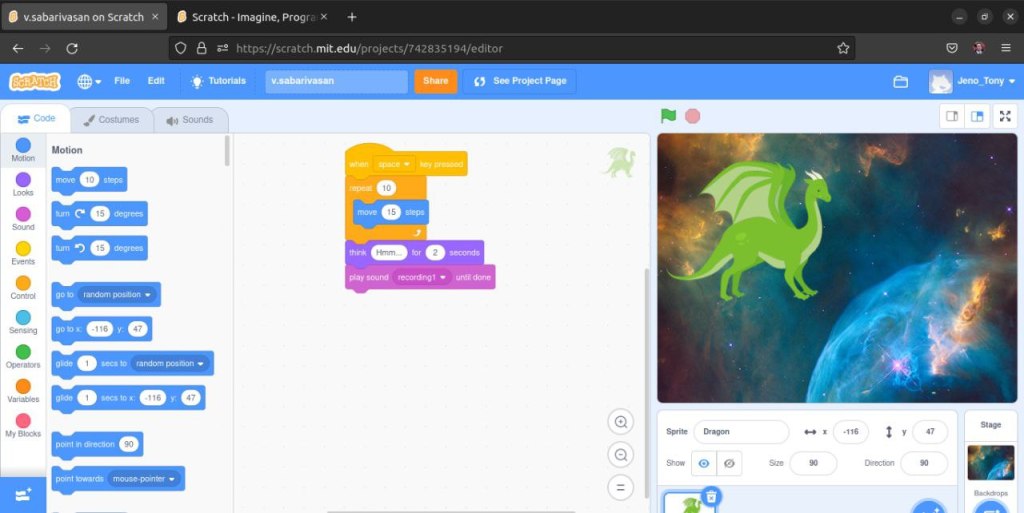
Task: Enter full screen stage mode
Action: point(1005,116)
